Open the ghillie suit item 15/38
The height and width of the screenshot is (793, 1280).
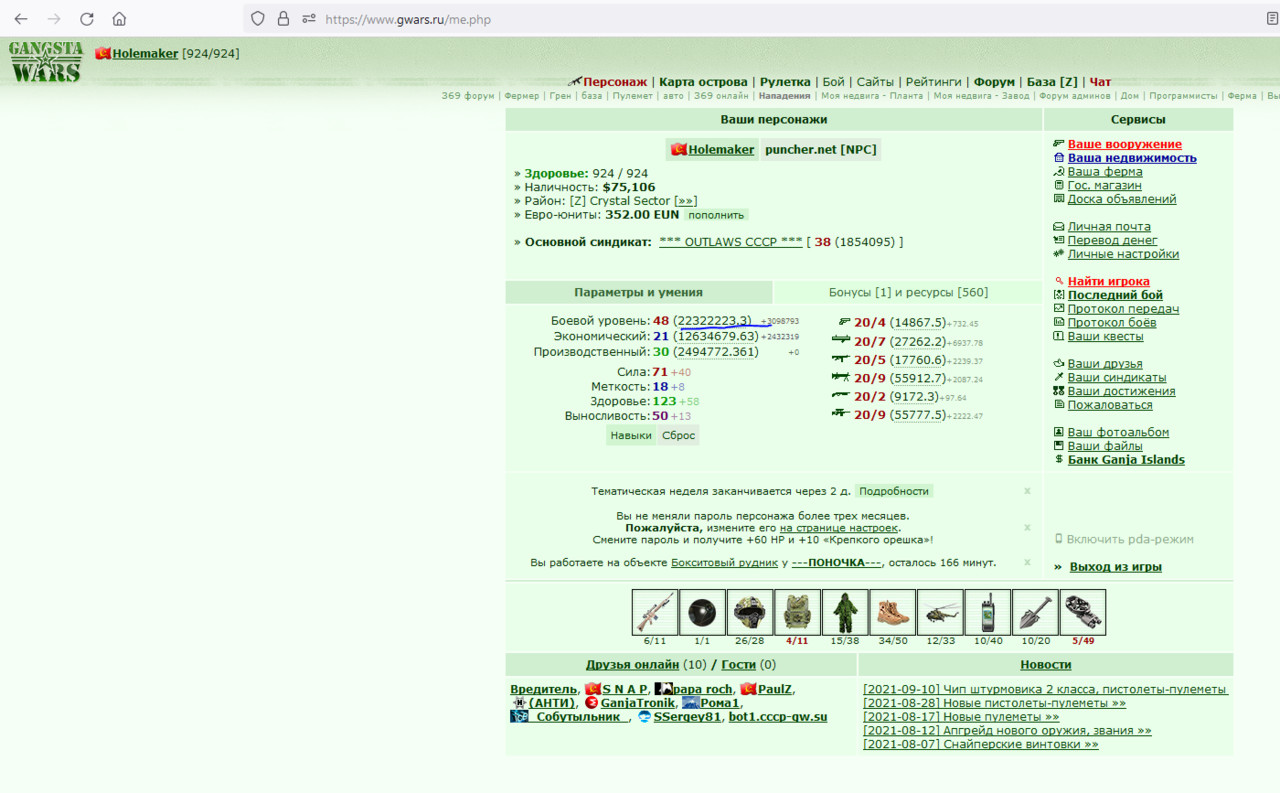845,612
